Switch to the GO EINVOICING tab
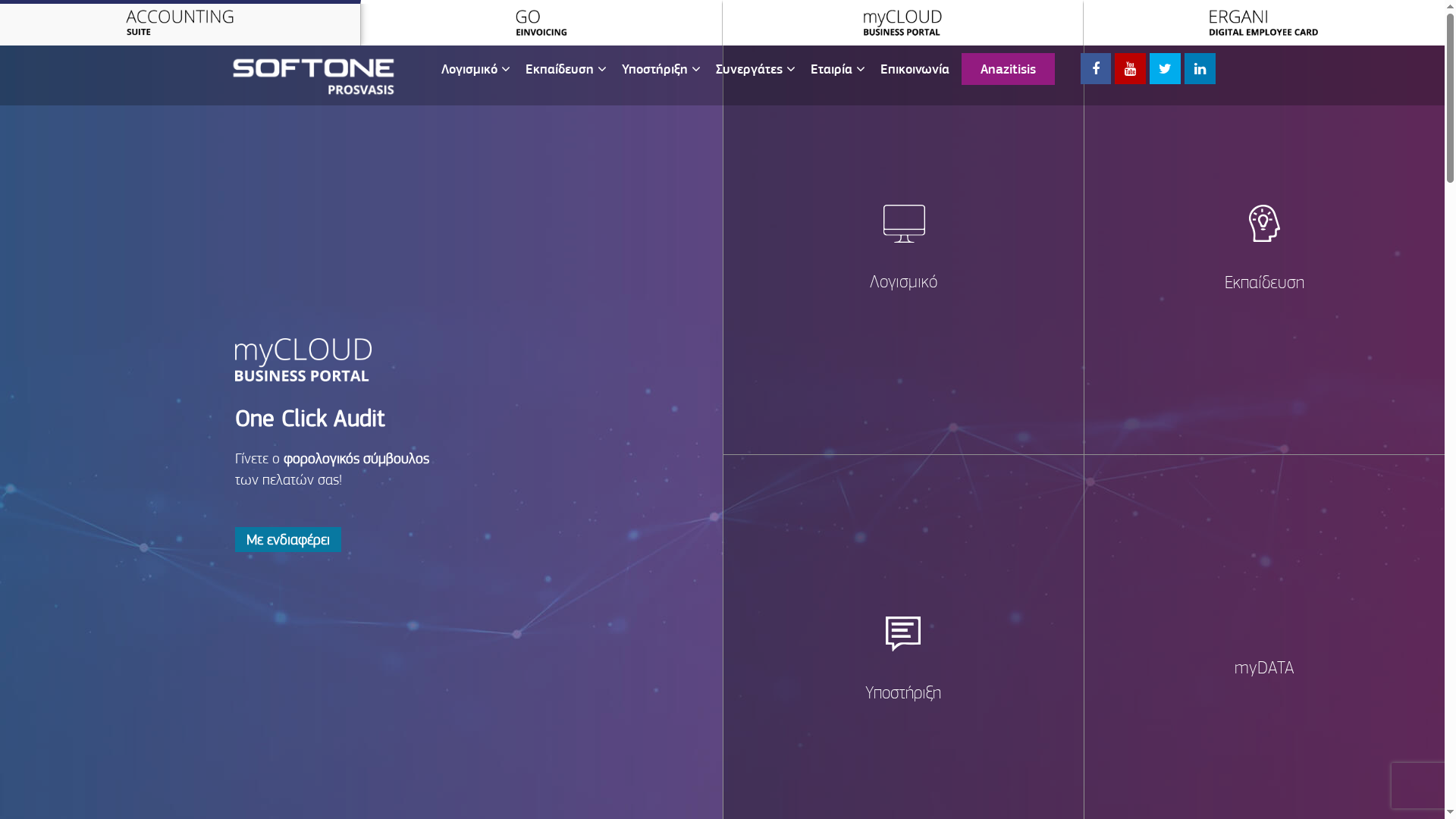Image resolution: width=1456 pixels, height=819 pixels. (x=541, y=23)
